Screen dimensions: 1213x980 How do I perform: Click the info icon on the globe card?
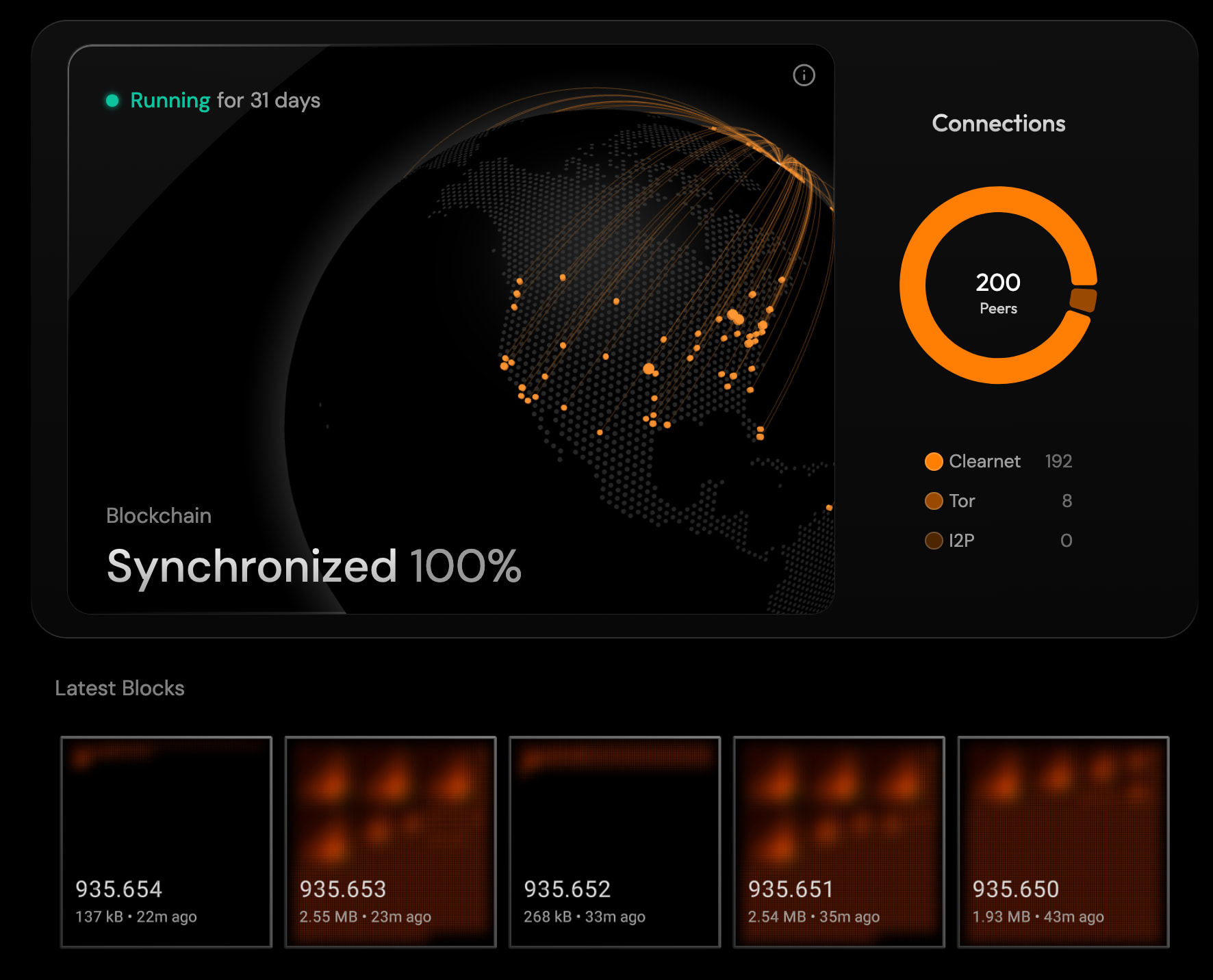point(804,75)
